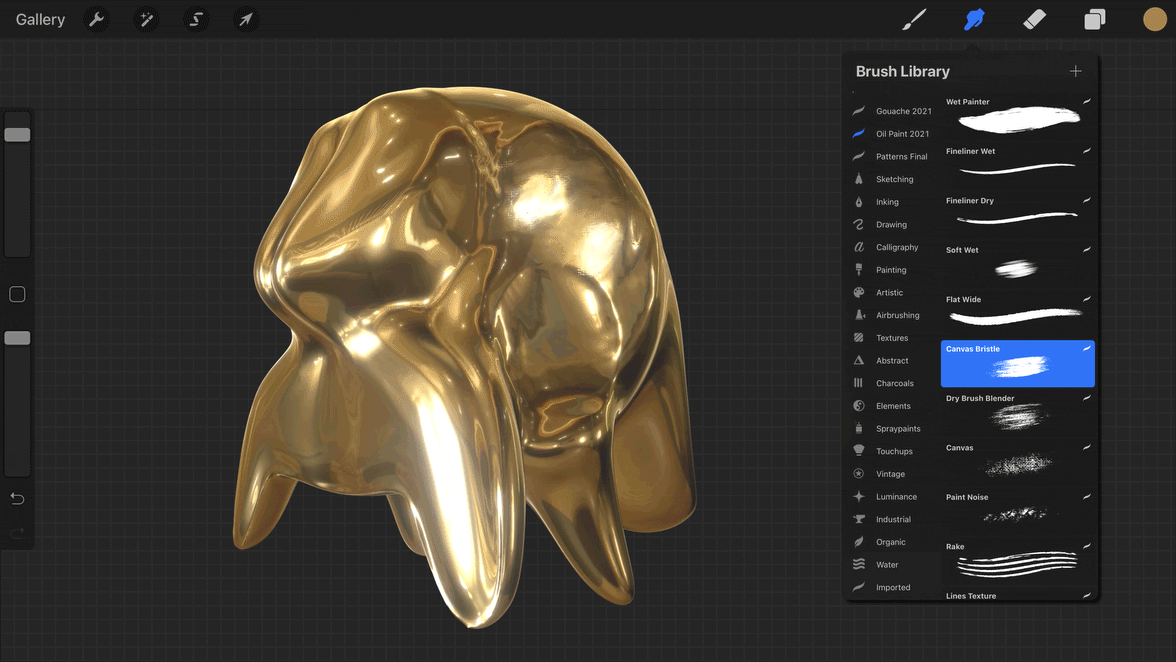
Task: Open the Sketching brush category
Action: pyautogui.click(x=894, y=179)
